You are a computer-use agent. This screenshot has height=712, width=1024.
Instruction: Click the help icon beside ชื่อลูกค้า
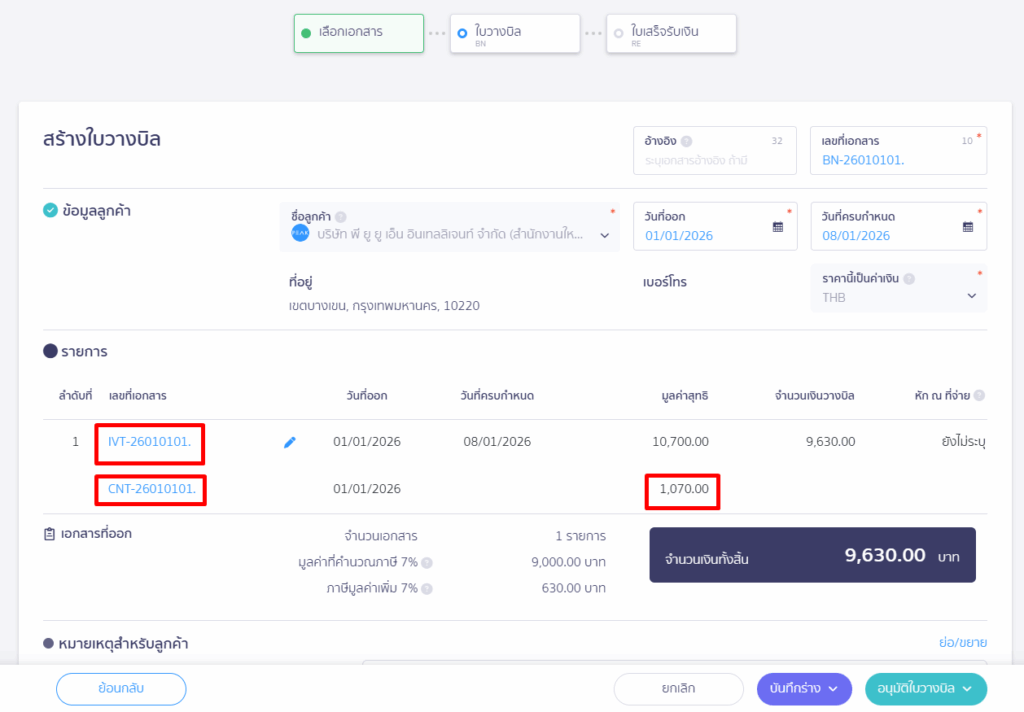[x=341, y=217]
